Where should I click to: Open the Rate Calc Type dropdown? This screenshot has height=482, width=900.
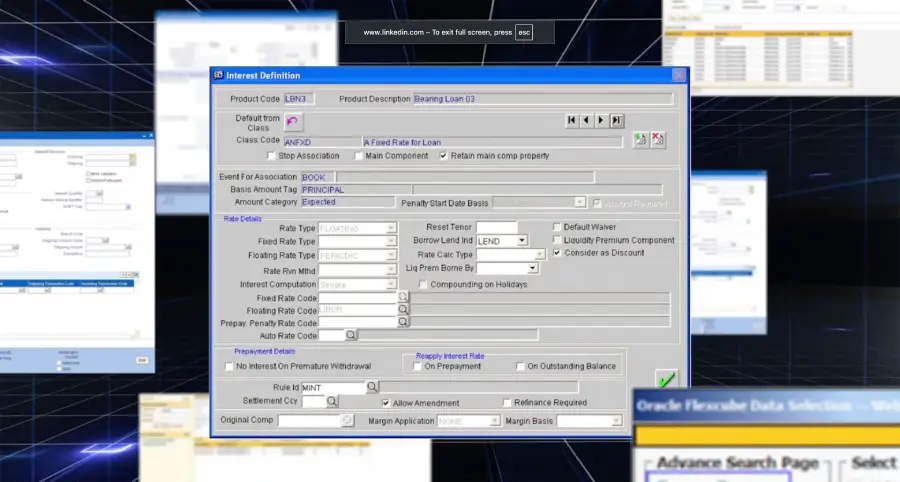(x=539, y=255)
